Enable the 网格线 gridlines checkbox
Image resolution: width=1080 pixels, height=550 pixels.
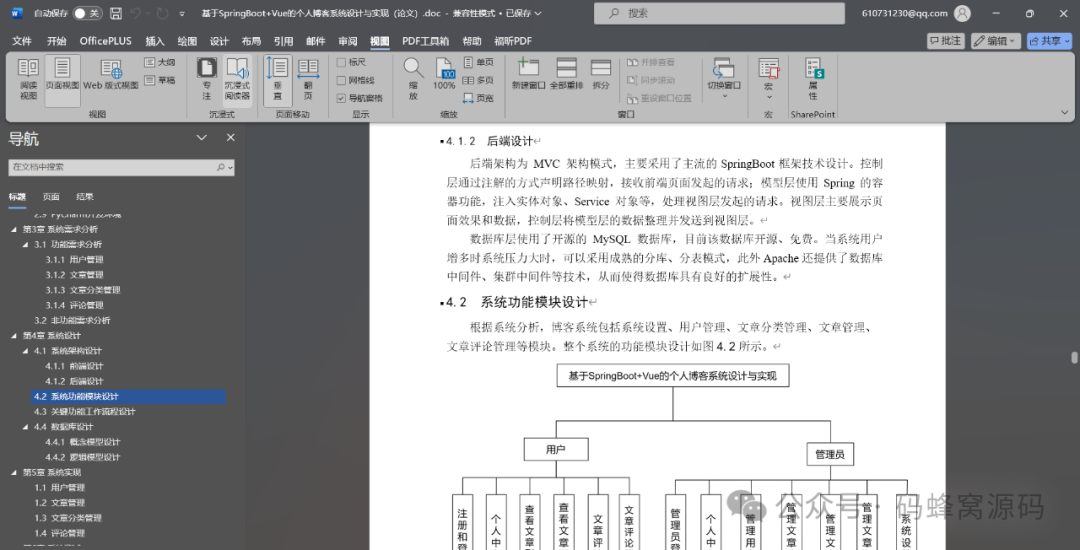click(x=341, y=80)
